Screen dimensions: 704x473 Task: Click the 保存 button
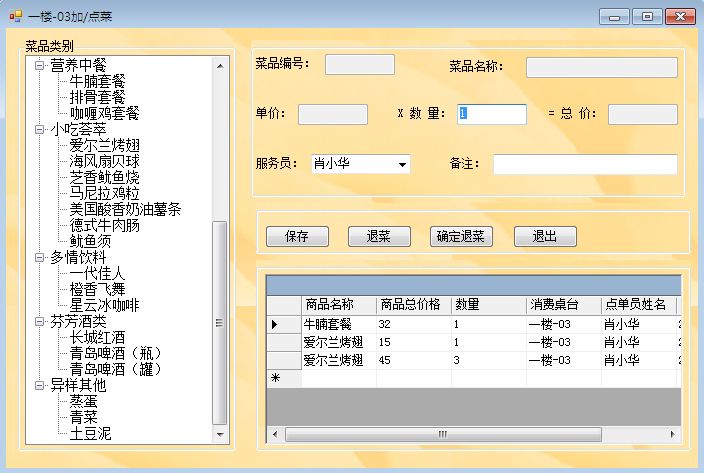[297, 236]
